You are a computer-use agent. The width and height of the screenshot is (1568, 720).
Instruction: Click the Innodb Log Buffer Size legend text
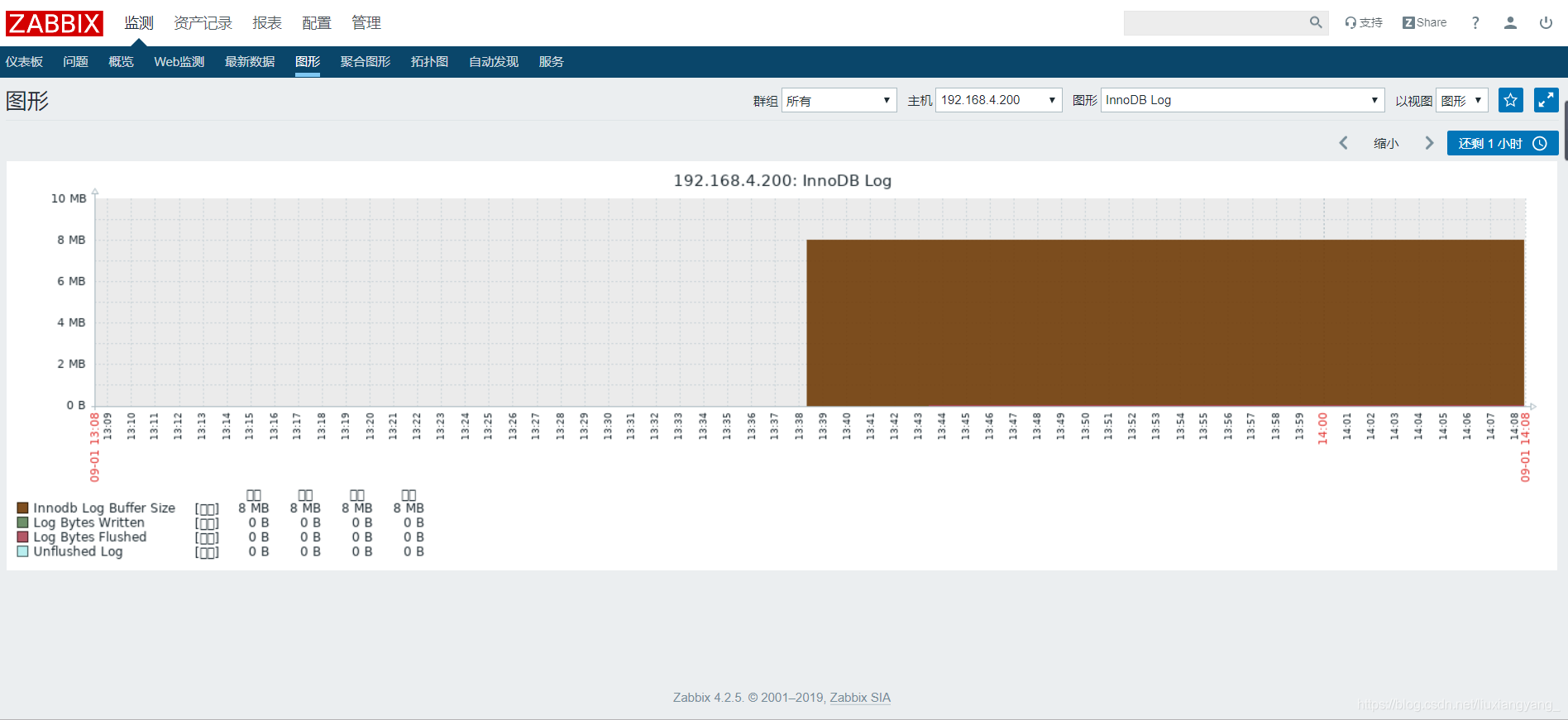tap(104, 508)
